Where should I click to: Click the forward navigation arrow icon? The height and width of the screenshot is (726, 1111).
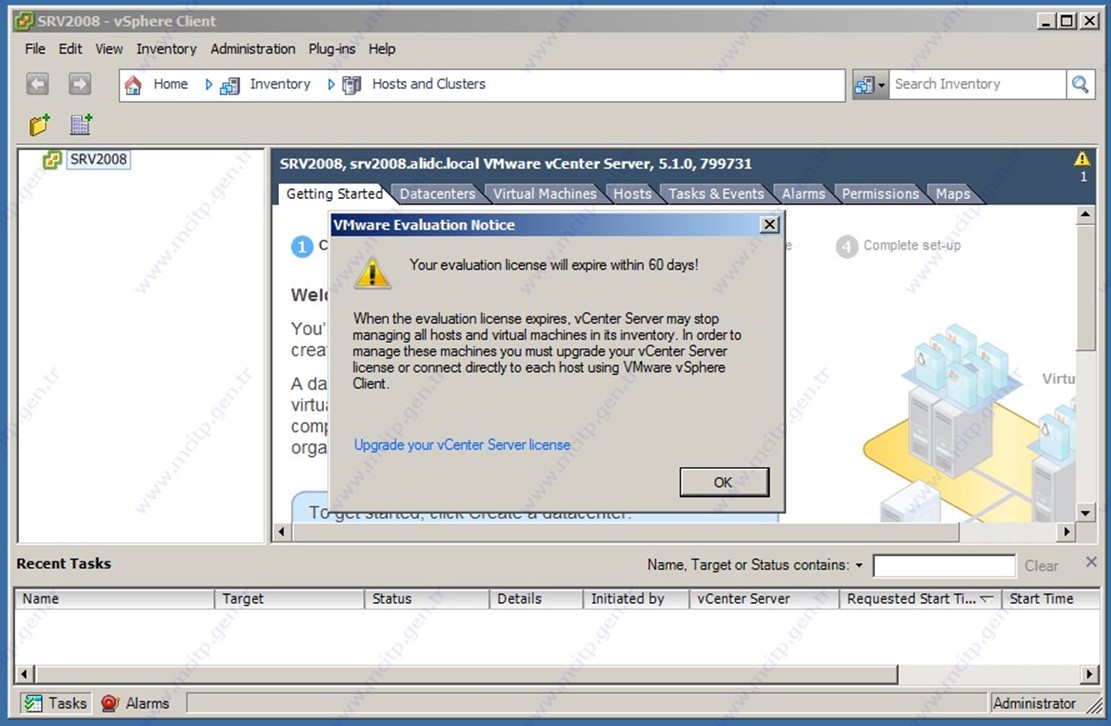79,84
